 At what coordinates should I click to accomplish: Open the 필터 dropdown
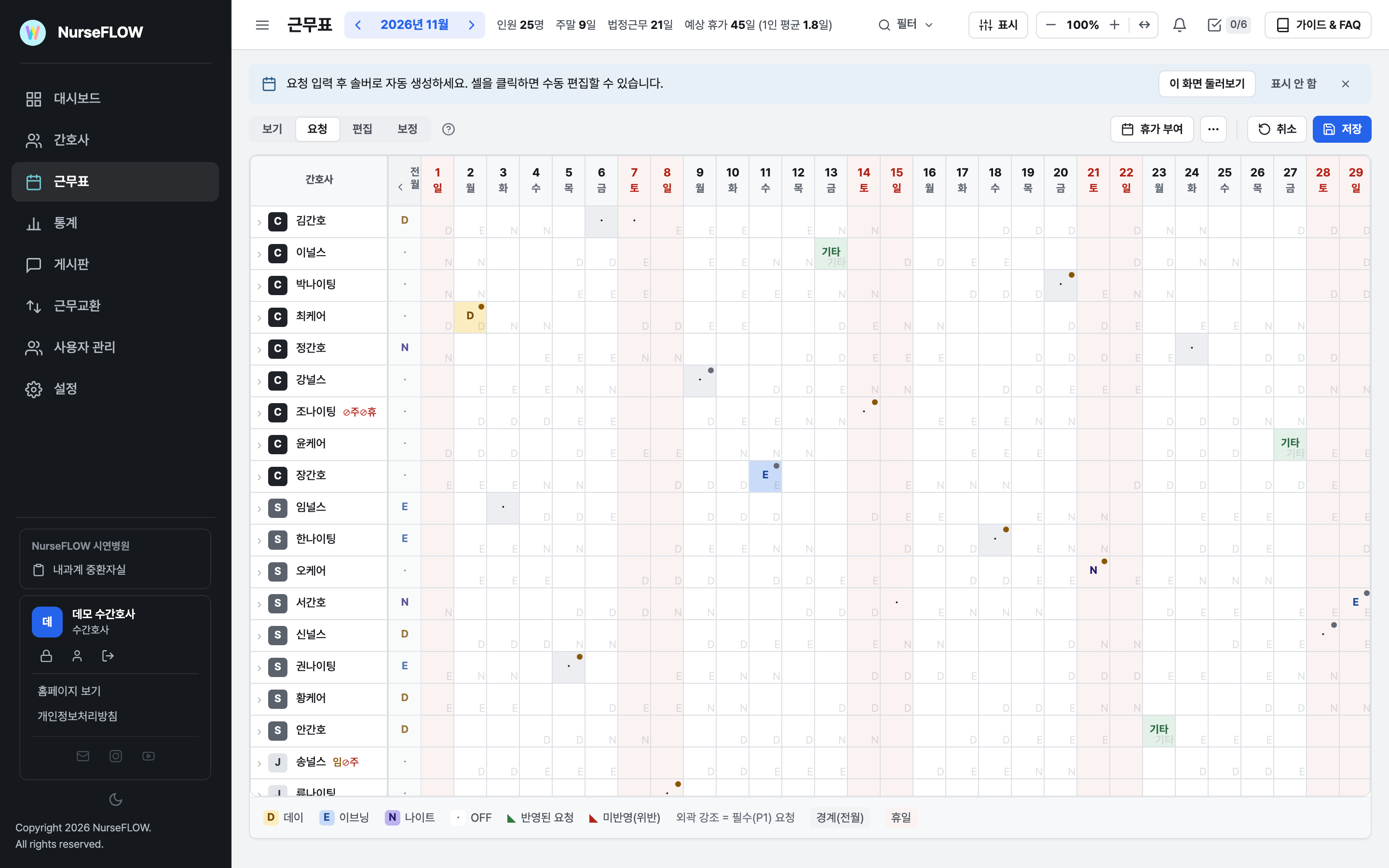coord(906,25)
